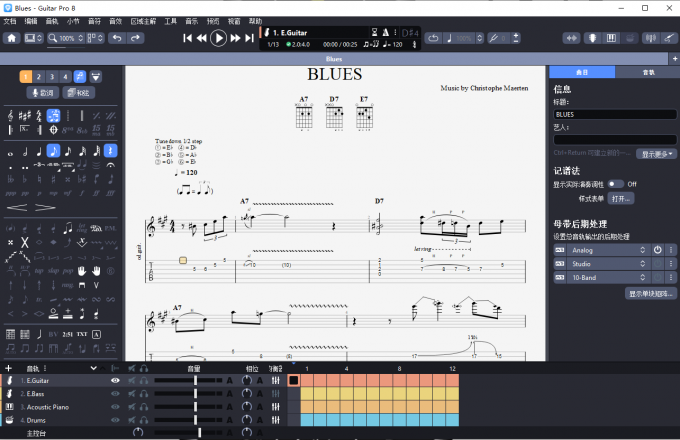Toggle power on Analog mastering effect
The width and height of the screenshot is (680, 440).
[x=657, y=249]
